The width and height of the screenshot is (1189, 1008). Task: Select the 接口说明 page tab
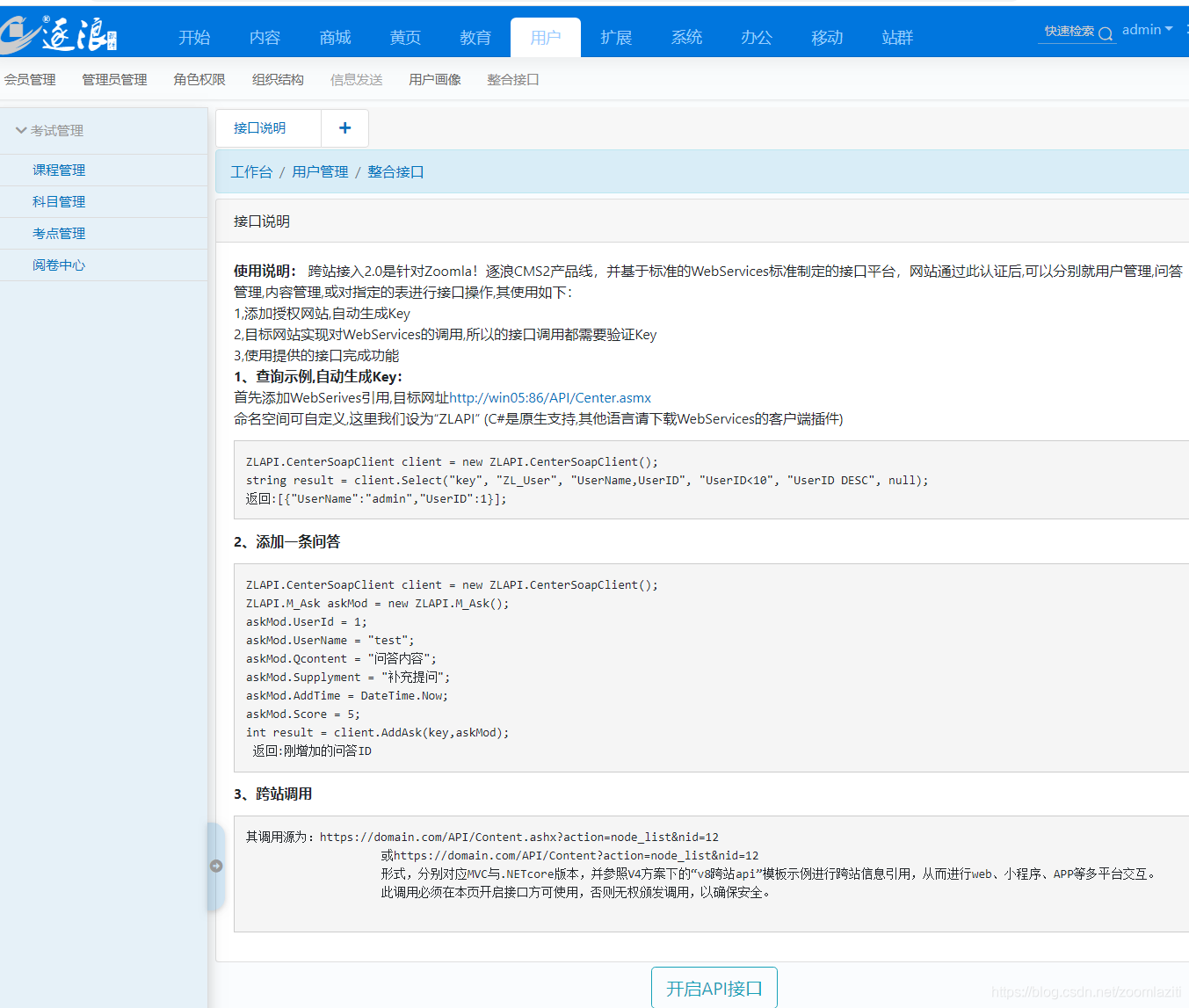pos(260,128)
